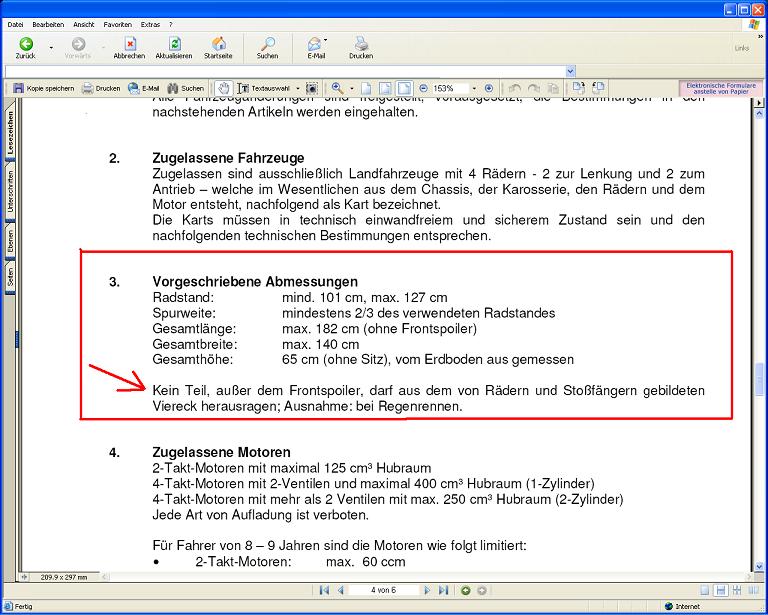
Task: Go to previous view green button
Action: [x=465, y=591]
